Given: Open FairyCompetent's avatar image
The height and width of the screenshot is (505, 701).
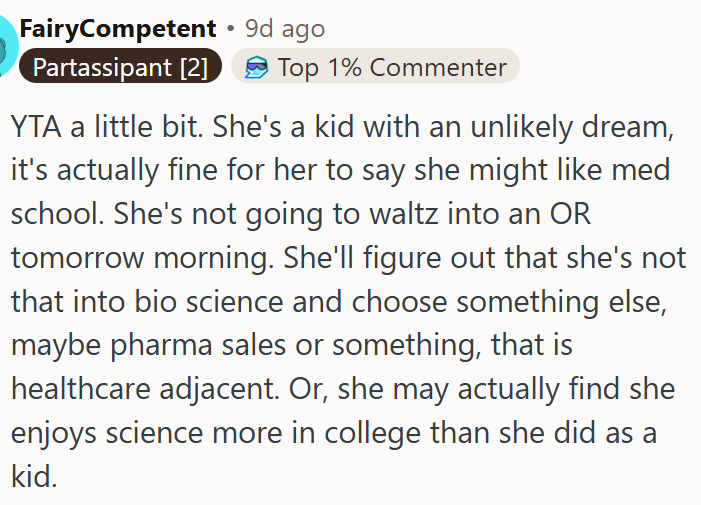Looking at the screenshot, I should pos(8,46).
